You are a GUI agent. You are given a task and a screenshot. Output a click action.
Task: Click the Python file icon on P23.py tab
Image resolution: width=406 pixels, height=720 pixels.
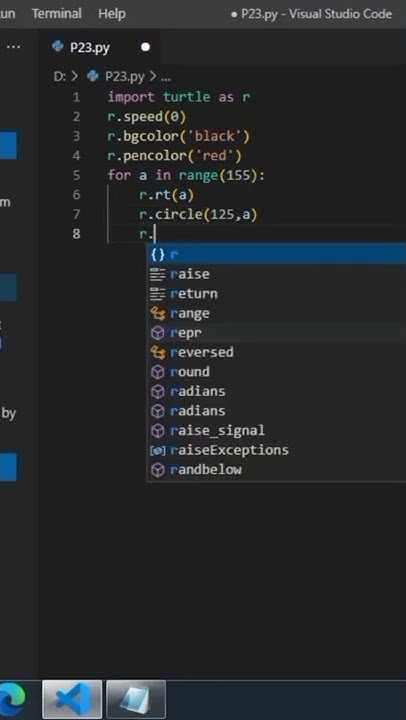[x=58, y=47]
